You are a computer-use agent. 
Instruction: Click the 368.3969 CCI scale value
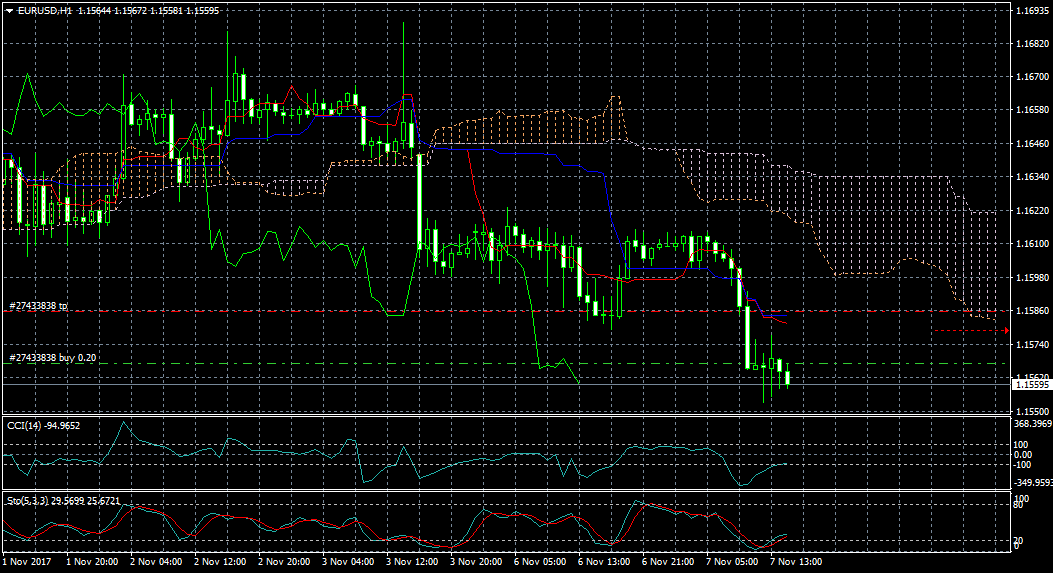1032,424
